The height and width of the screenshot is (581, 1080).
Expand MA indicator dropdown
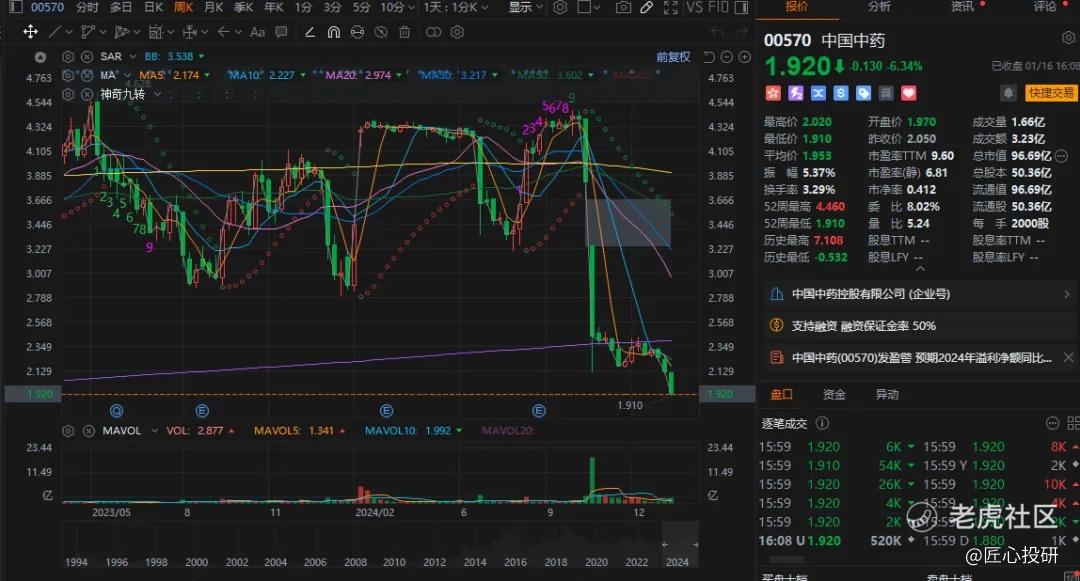click(127, 75)
